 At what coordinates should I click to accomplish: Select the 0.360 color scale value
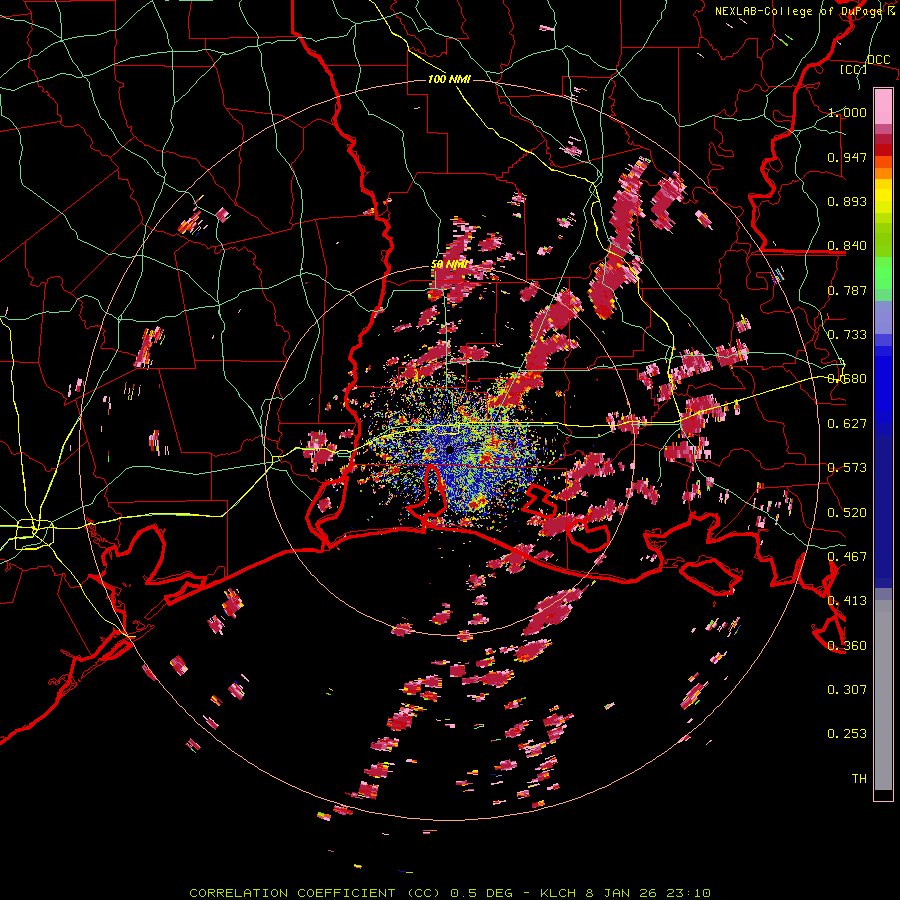coord(847,646)
